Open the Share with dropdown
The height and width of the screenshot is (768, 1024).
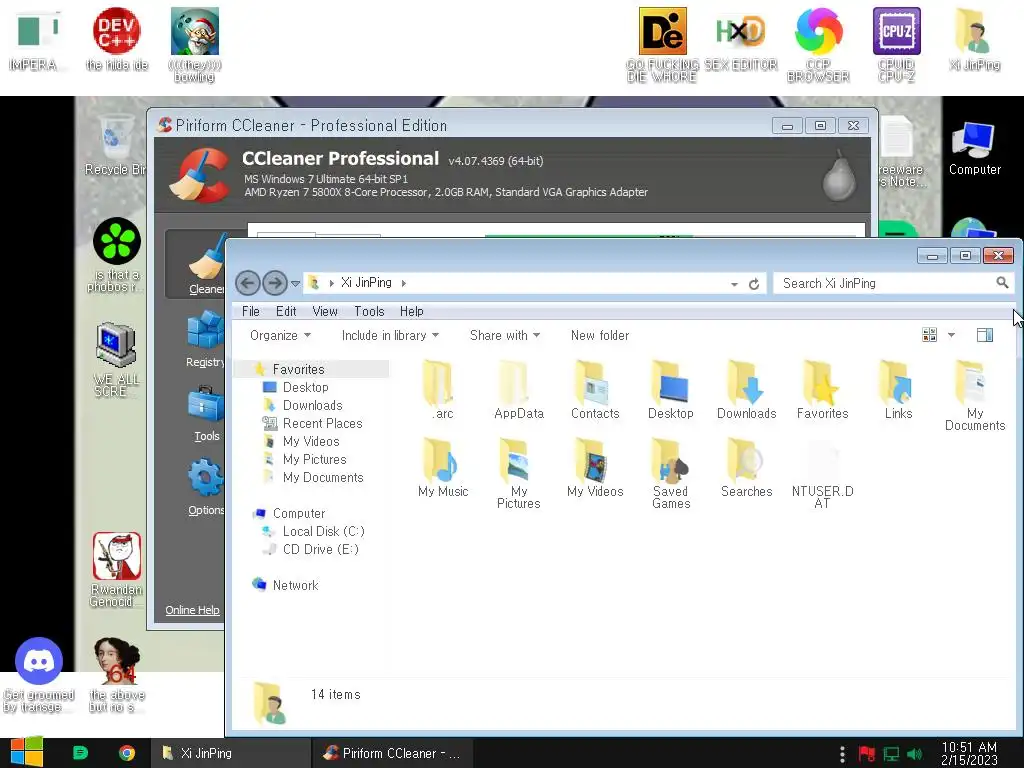(505, 335)
